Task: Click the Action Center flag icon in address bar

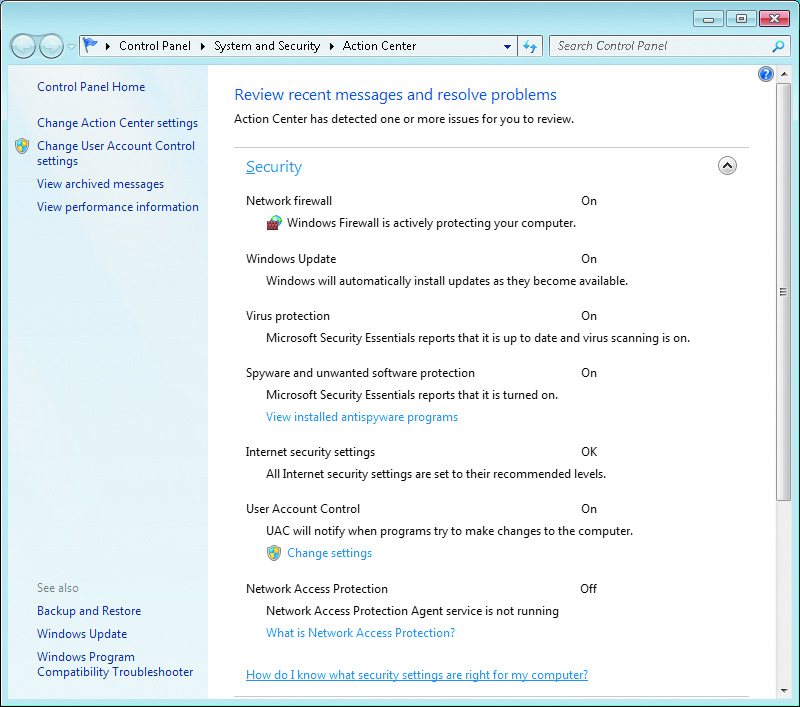Action: 90,45
